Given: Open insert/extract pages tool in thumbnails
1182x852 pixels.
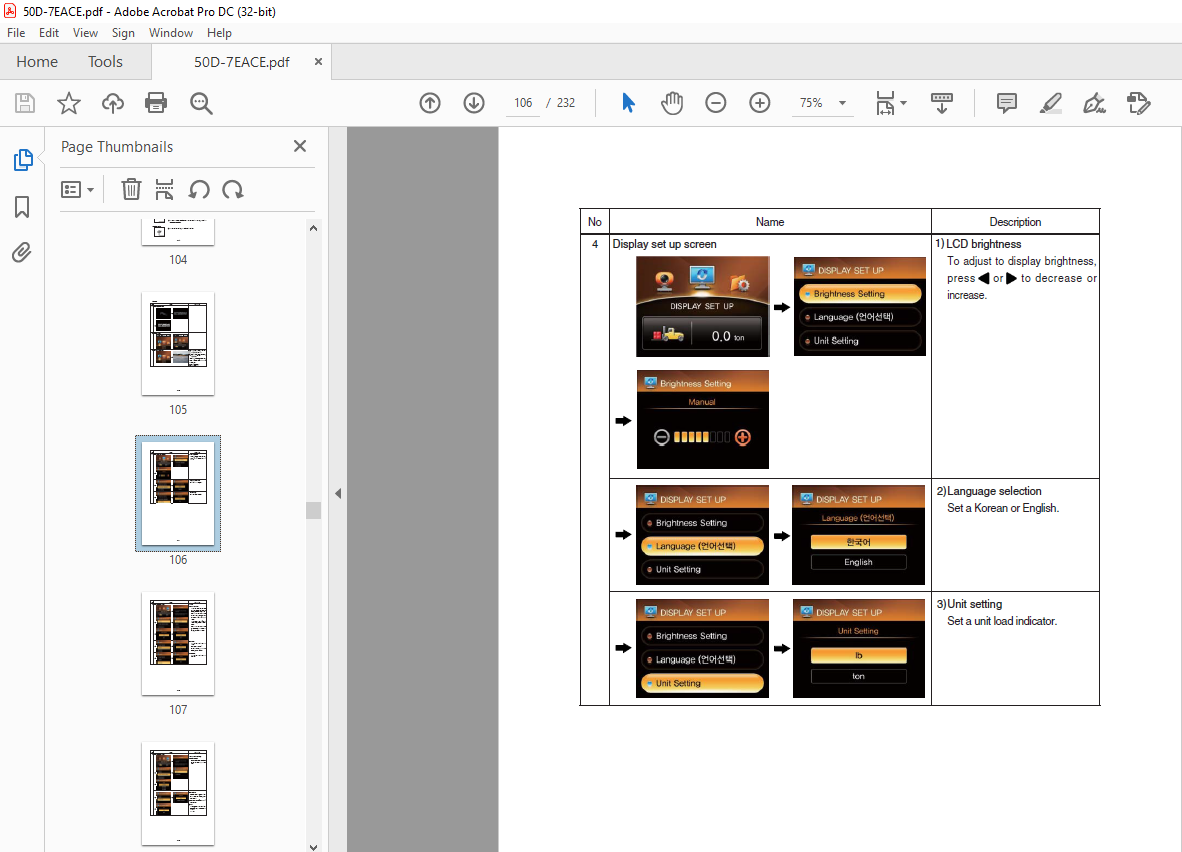Looking at the screenshot, I should [164, 189].
